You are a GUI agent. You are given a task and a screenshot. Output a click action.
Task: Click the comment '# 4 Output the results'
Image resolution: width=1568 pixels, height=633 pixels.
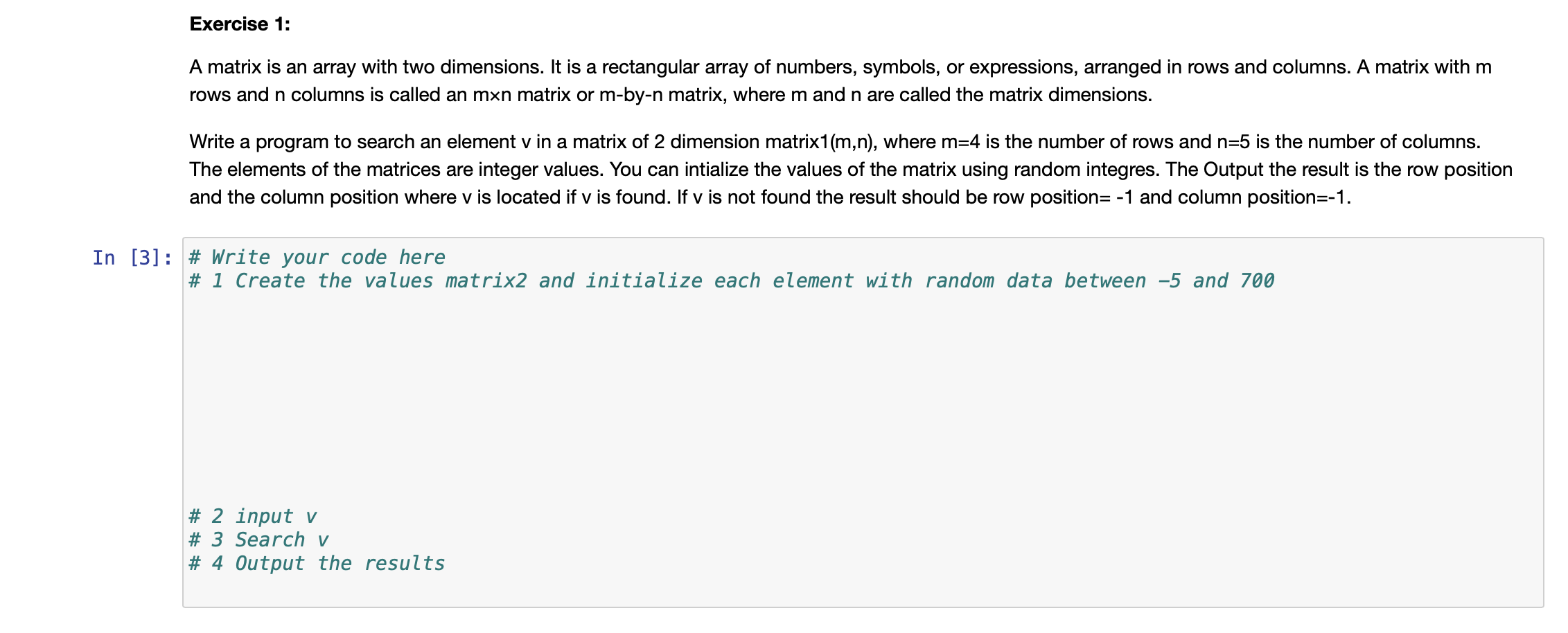315,562
